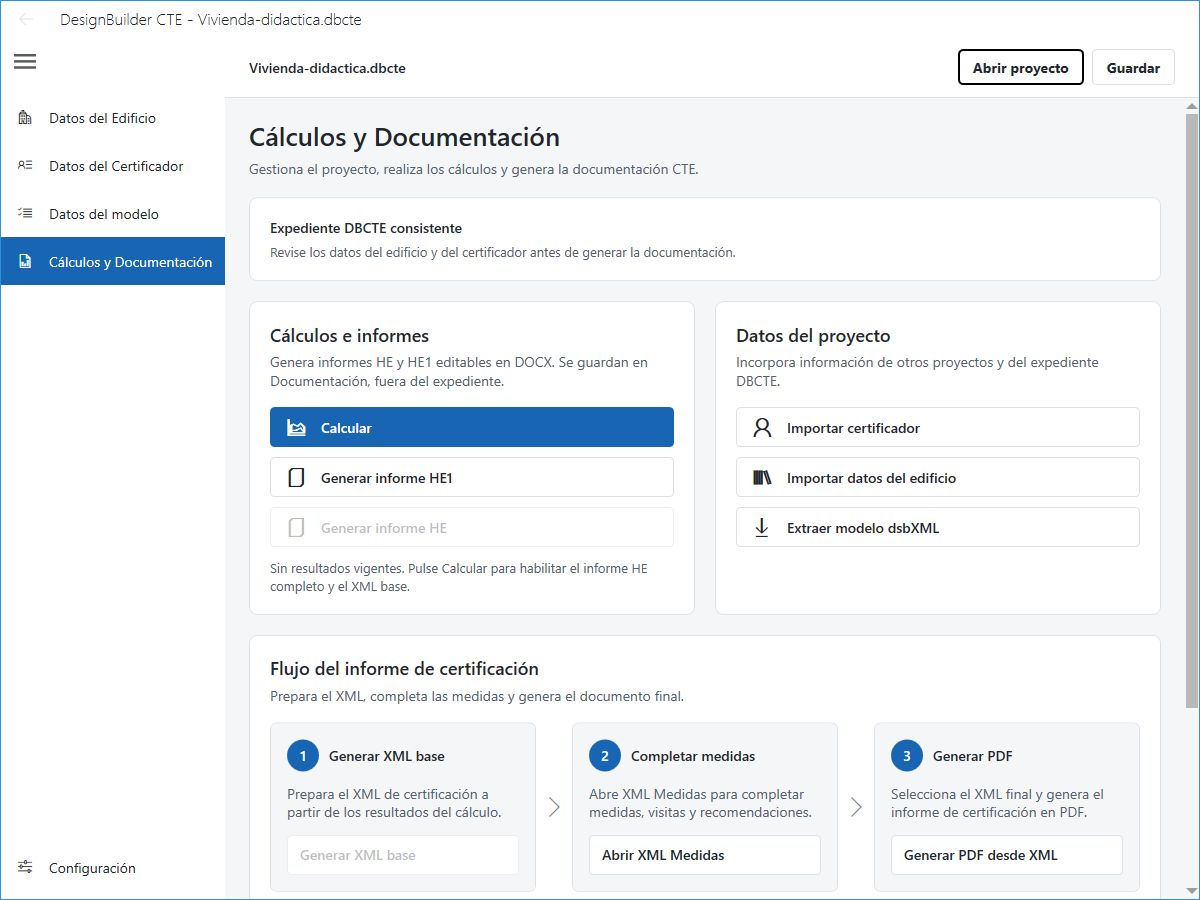Screen dimensions: 1200x900
Task: Click the Completar medidas step title
Action: click(x=693, y=756)
